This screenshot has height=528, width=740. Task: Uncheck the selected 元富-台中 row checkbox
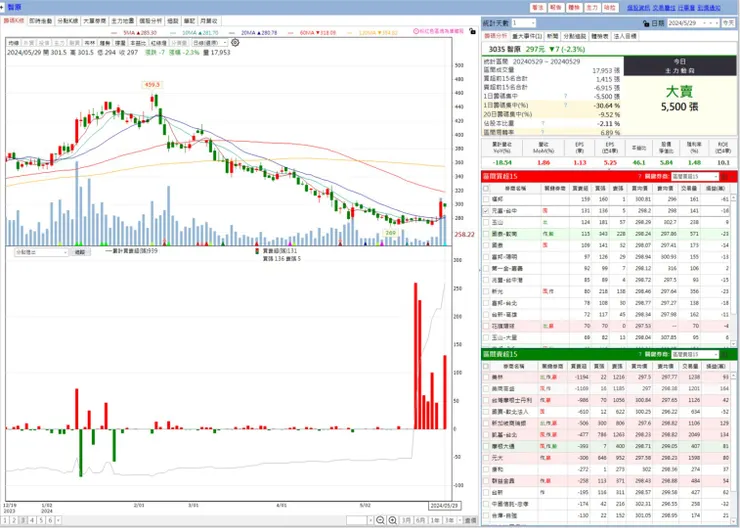(486, 210)
